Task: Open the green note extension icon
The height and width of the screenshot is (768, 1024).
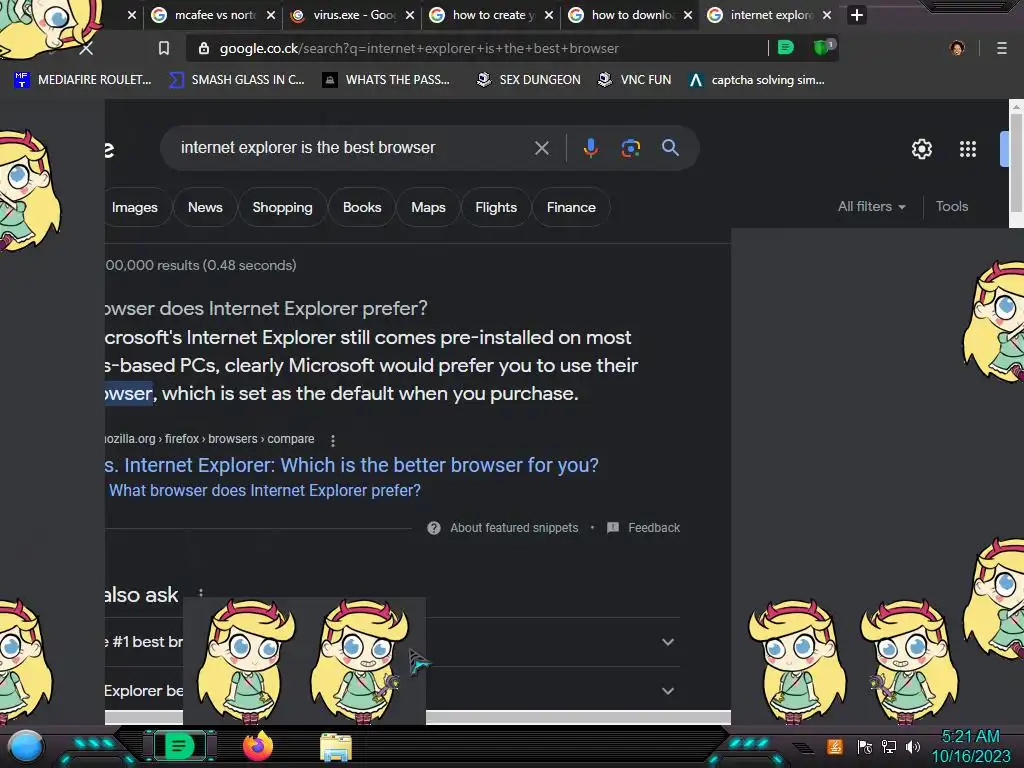Action: (x=786, y=47)
